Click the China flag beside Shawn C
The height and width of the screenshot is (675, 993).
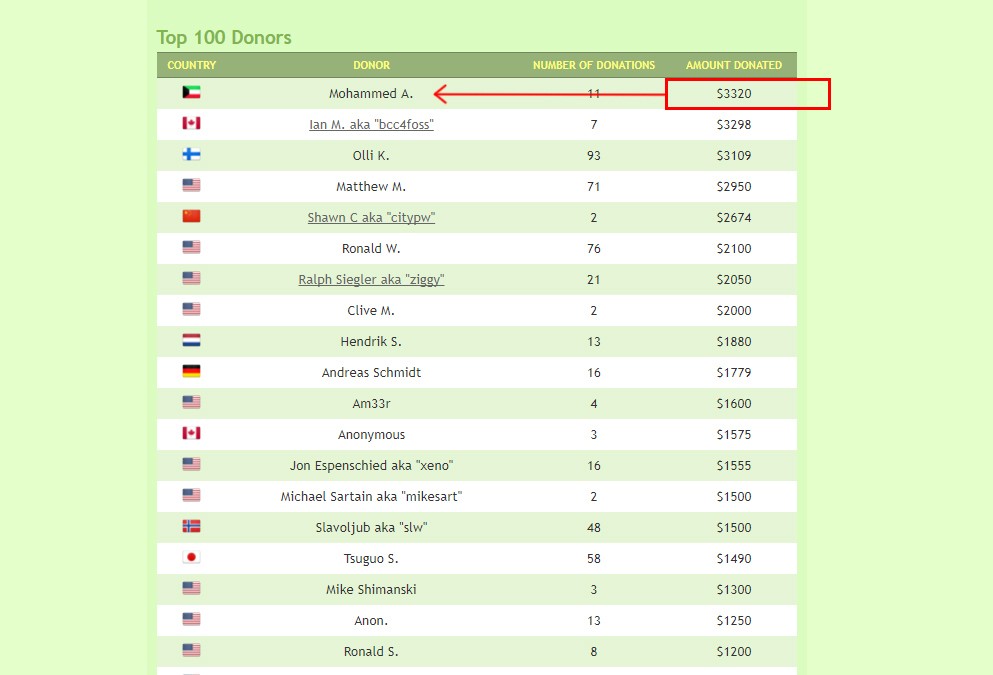191,217
